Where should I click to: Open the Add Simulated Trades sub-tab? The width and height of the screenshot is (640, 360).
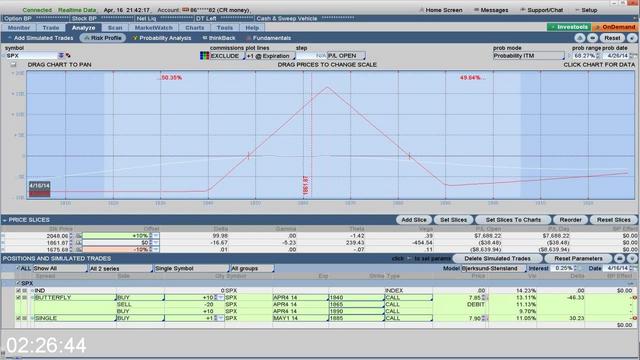[40, 38]
